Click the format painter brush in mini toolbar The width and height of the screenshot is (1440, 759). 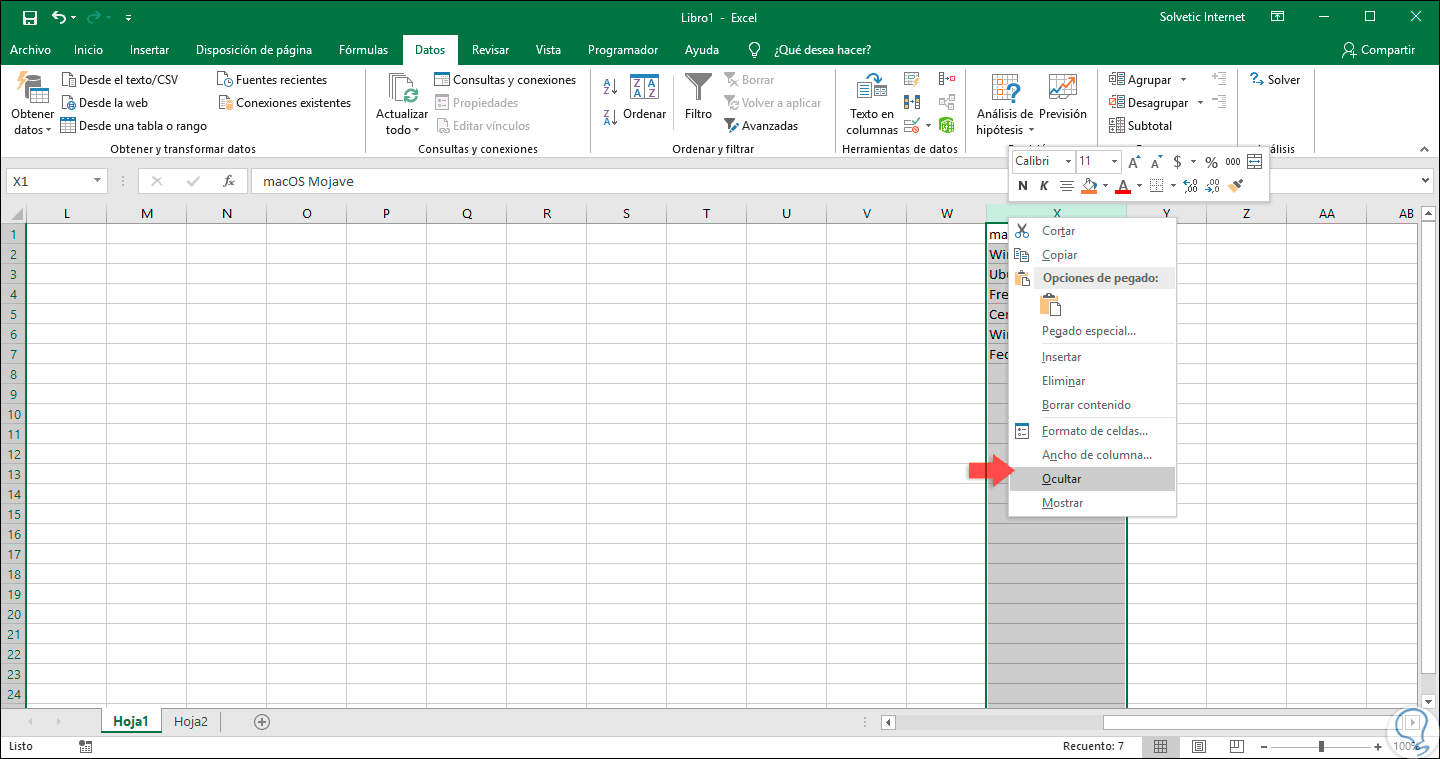1235,186
